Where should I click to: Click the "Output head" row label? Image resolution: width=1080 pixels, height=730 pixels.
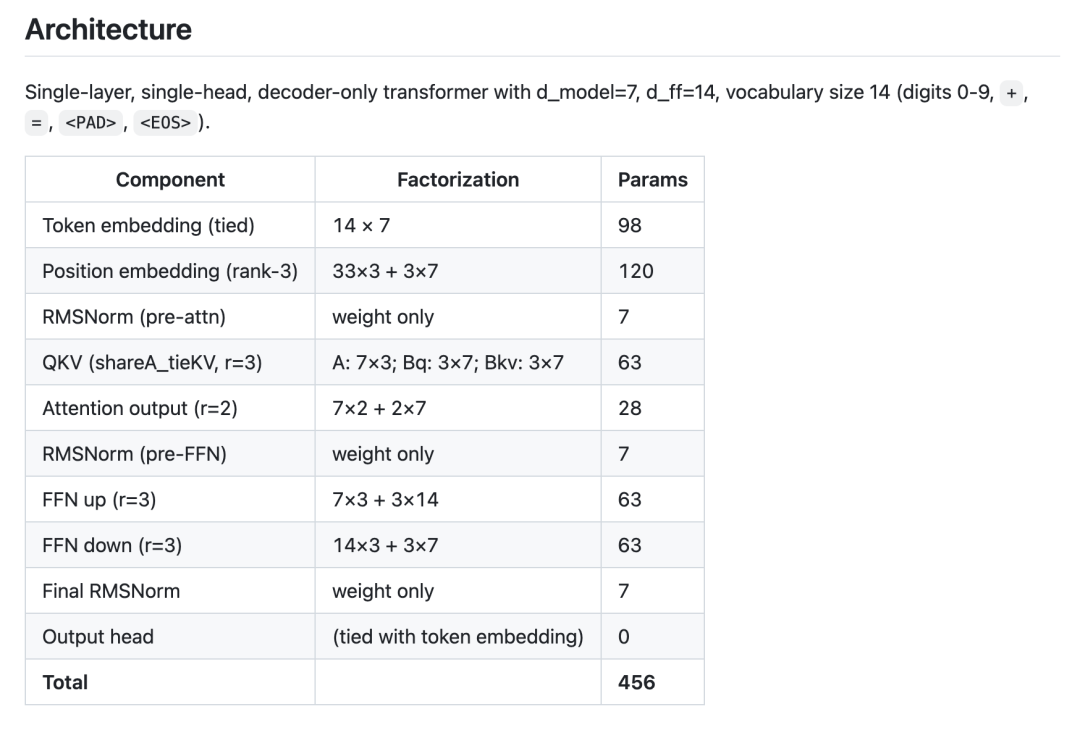pos(98,637)
